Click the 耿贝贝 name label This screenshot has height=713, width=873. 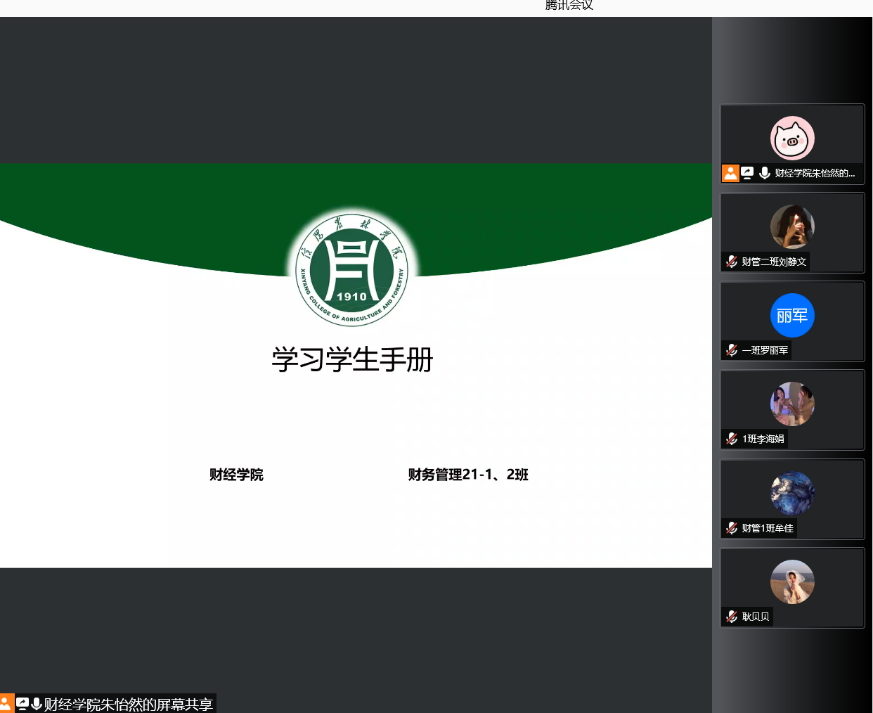(756, 617)
